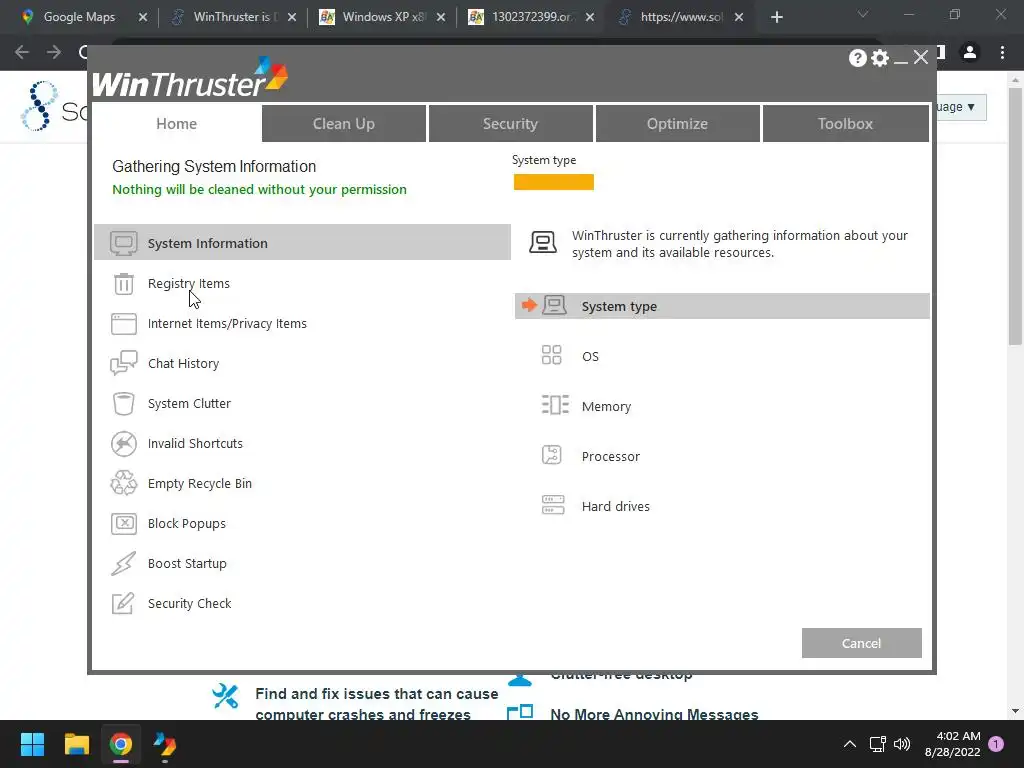Viewport: 1024px width, 768px height.
Task: Select Security Check label
Action: (x=189, y=603)
